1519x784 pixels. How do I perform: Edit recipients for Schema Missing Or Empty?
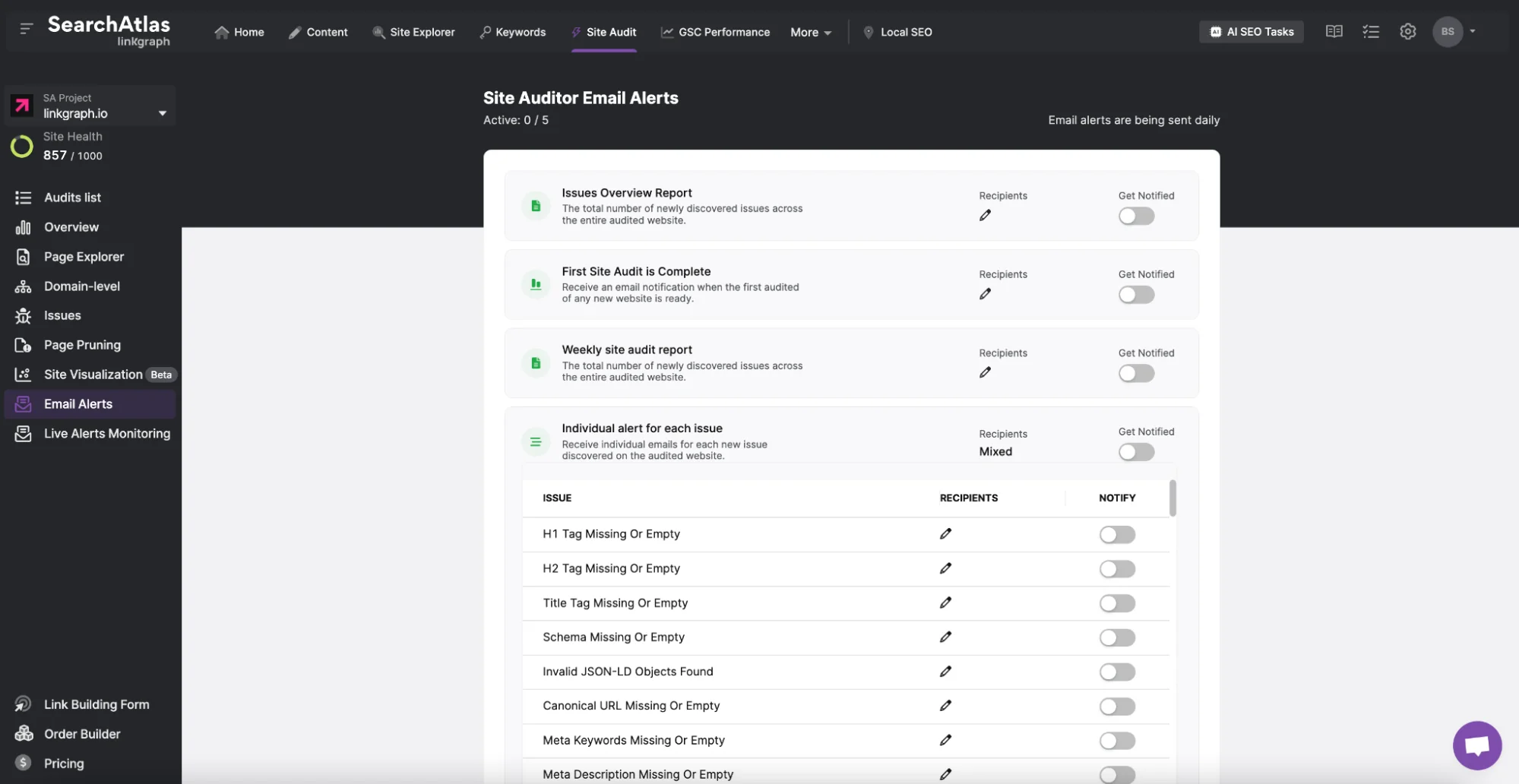coord(945,637)
